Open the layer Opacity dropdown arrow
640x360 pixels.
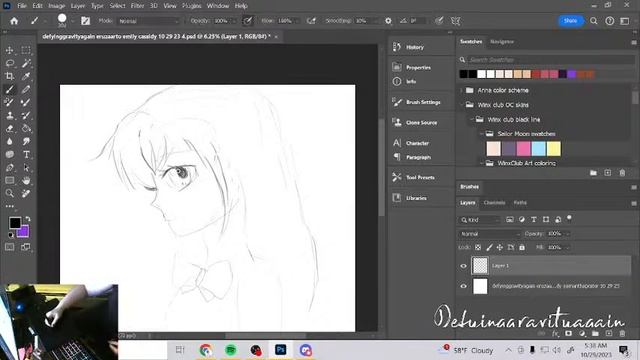click(x=568, y=234)
